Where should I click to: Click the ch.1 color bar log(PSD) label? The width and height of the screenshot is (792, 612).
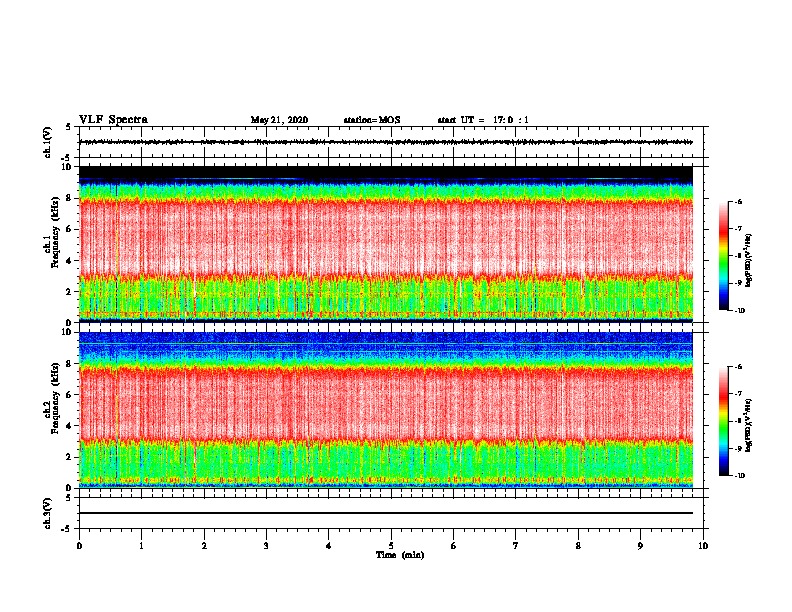click(748, 261)
